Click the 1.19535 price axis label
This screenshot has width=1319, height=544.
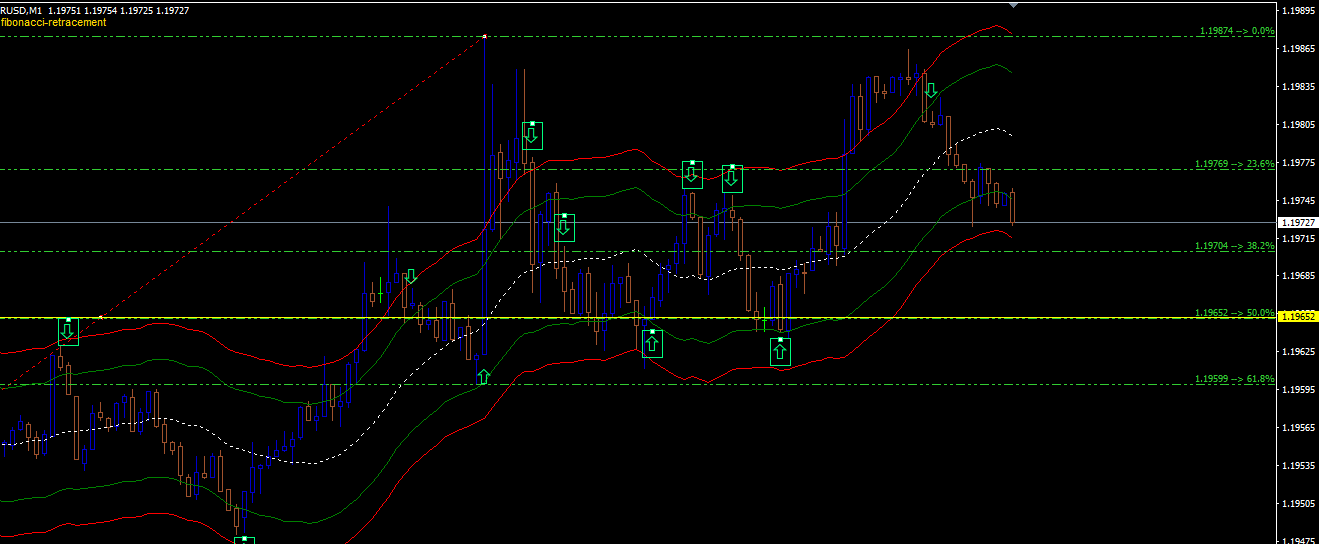tap(1299, 466)
